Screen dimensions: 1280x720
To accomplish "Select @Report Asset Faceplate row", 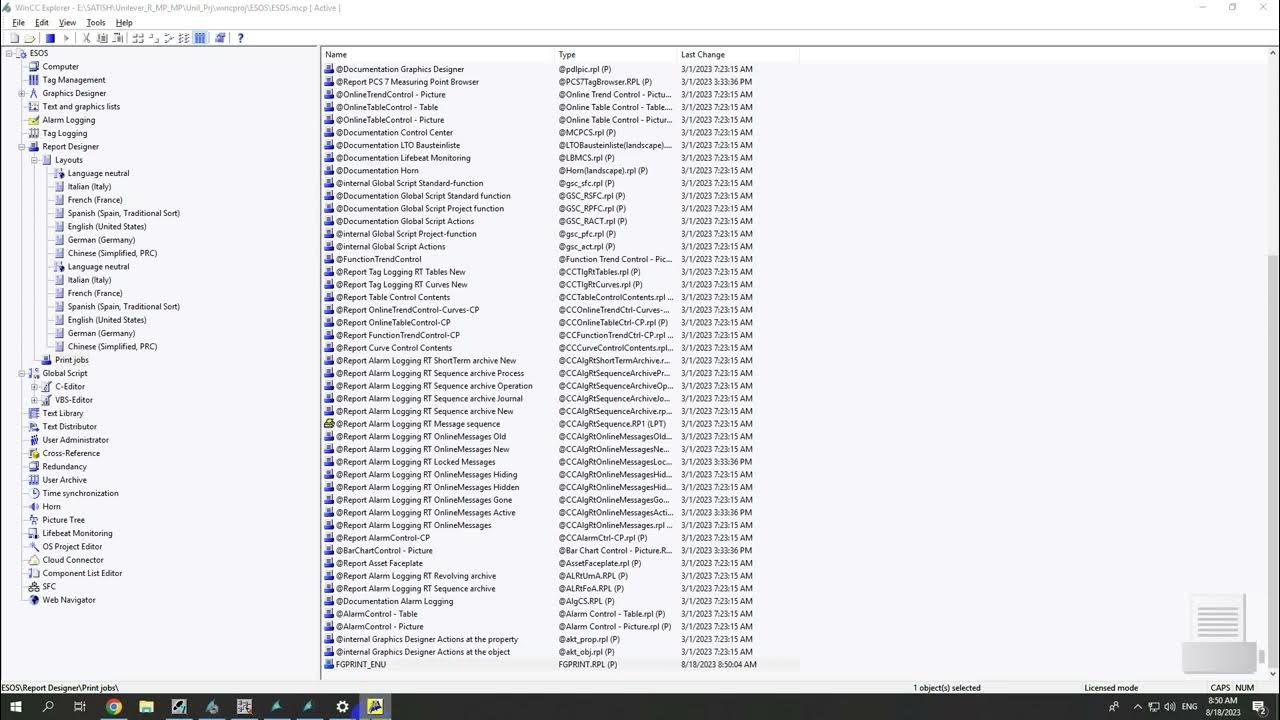I will 560,563.
